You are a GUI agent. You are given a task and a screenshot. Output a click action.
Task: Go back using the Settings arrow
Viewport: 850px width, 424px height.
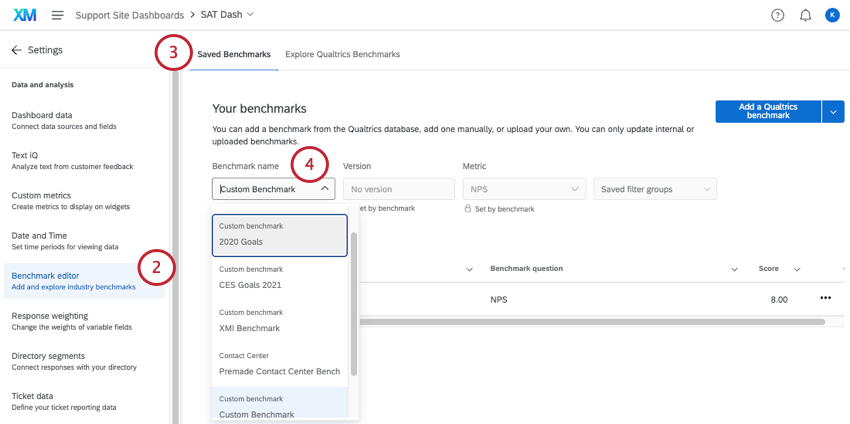17,50
